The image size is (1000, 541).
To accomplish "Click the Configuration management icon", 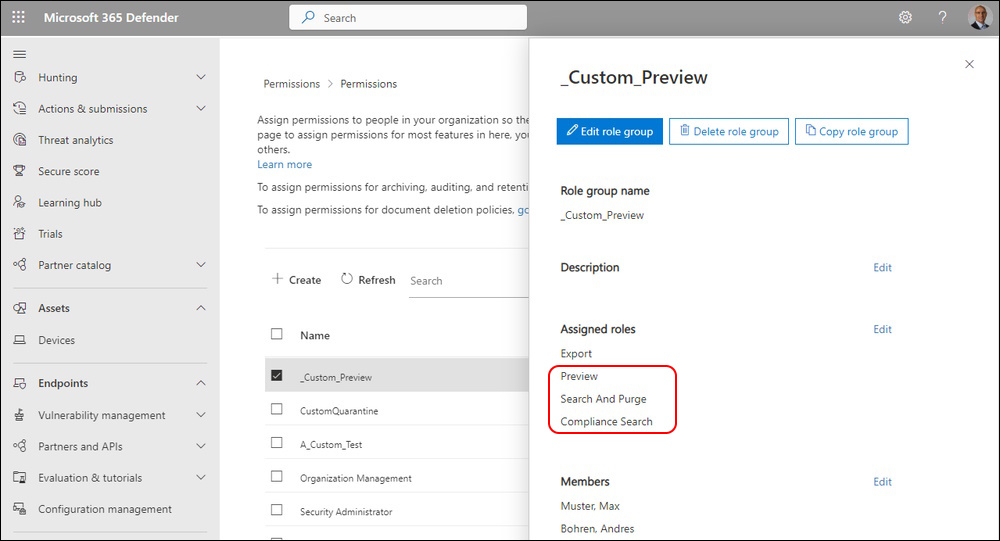I will click(20, 508).
